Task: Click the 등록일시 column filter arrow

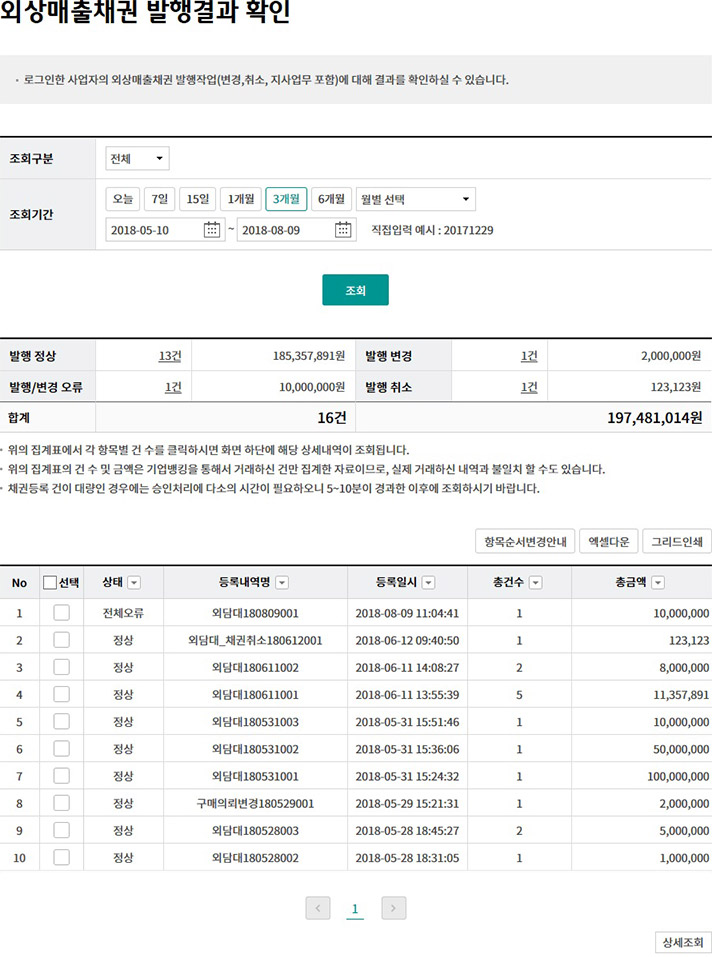Action: [429, 583]
